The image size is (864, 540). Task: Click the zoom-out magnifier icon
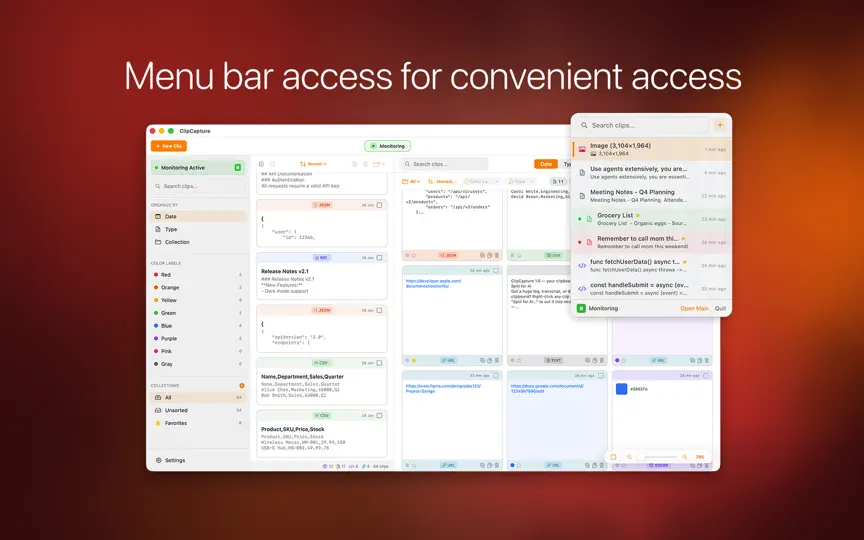coord(629,457)
